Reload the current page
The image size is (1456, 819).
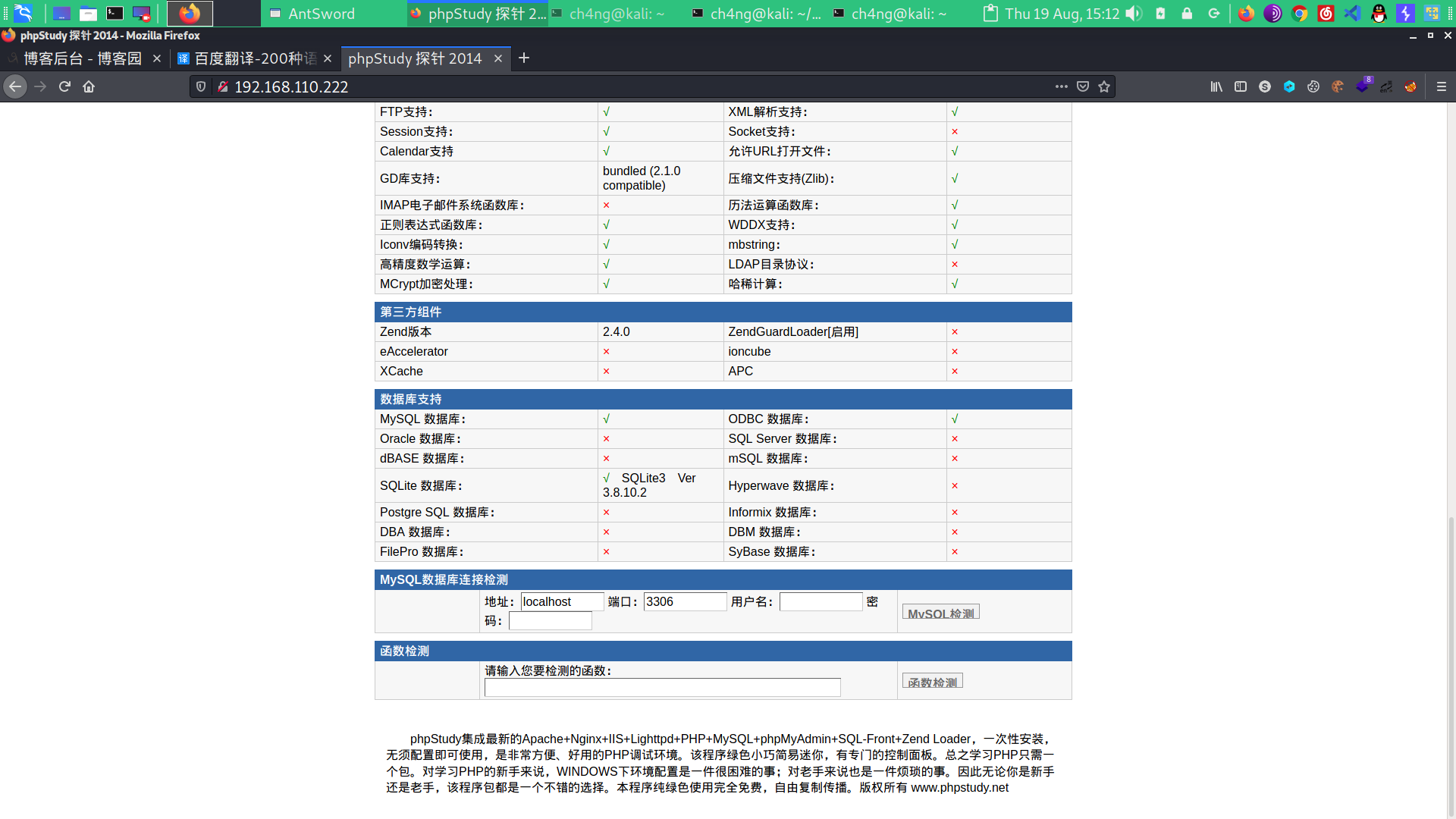pyautogui.click(x=64, y=86)
